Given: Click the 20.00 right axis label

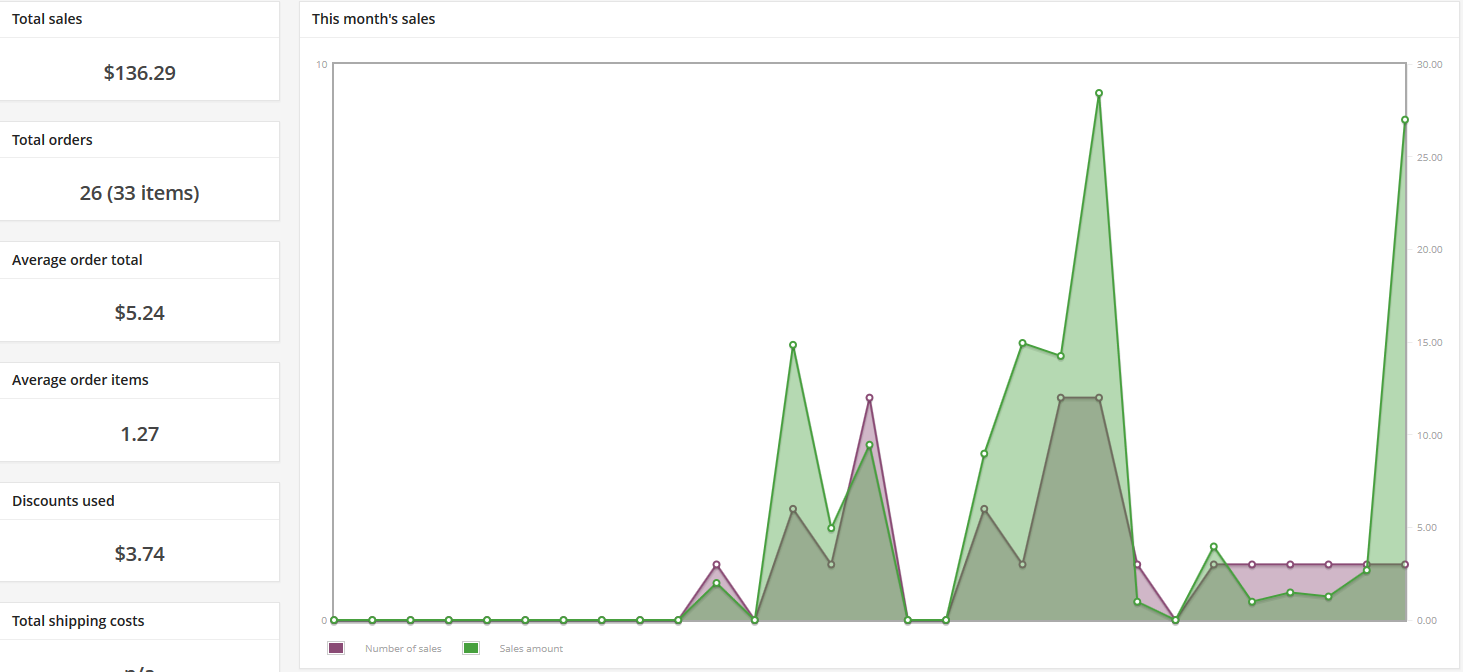Looking at the screenshot, I should coord(1430,250).
